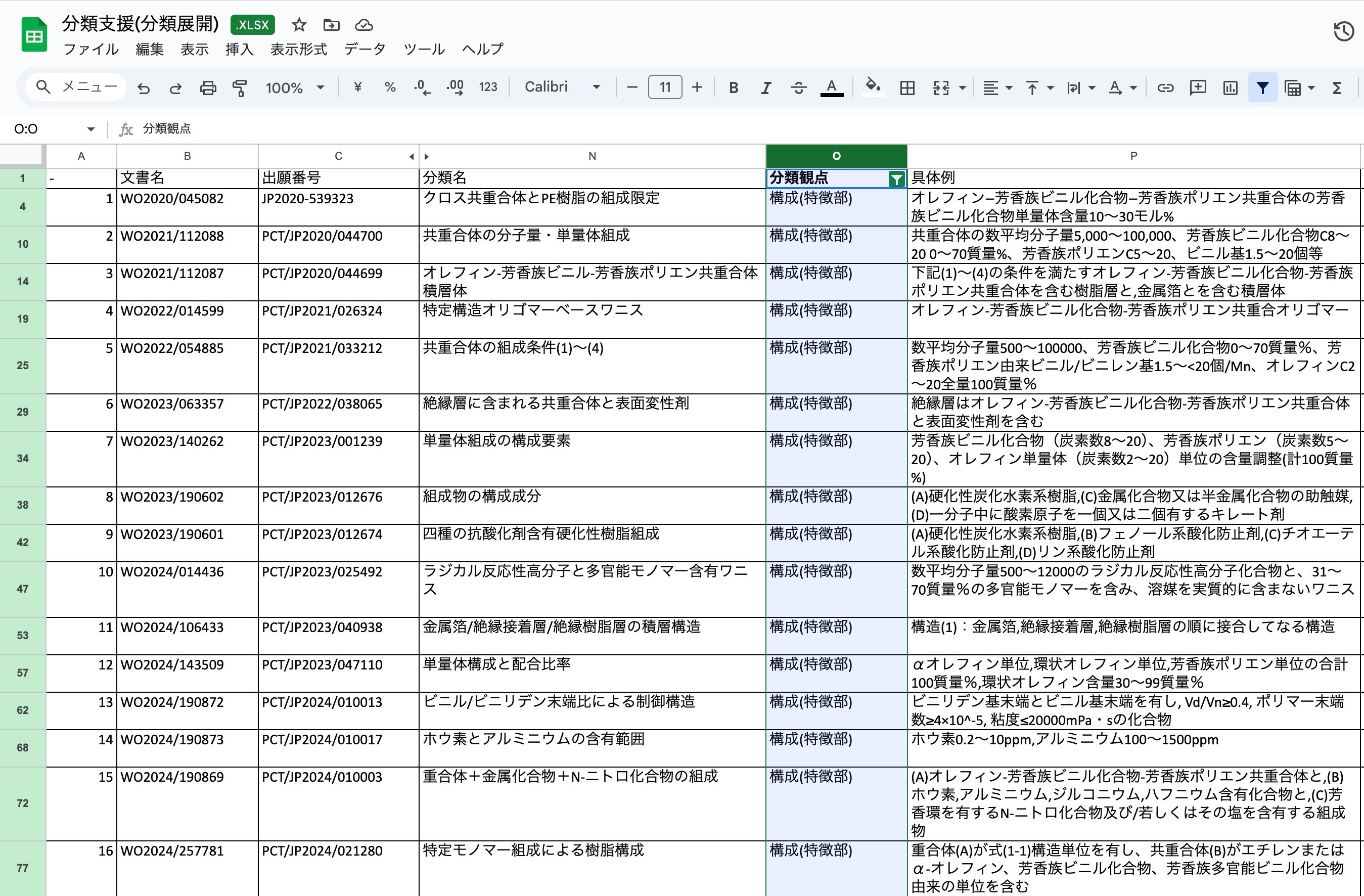Insert a comment
Image resolution: width=1364 pixels, height=896 pixels.
[x=1198, y=87]
